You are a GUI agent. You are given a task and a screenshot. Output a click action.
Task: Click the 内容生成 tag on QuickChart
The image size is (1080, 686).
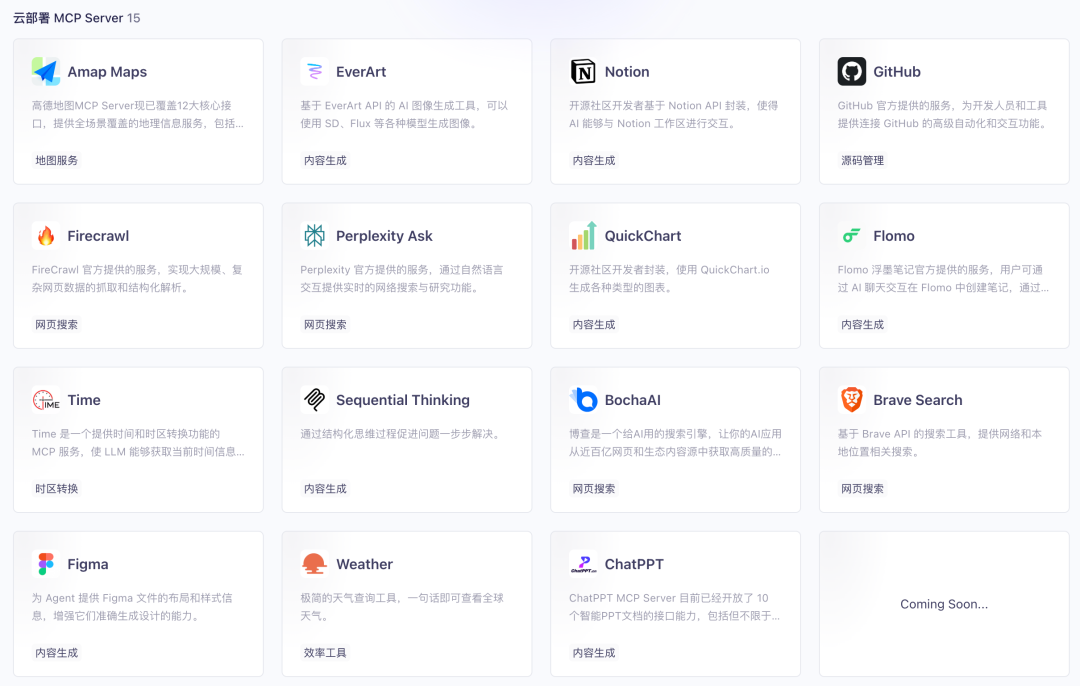click(x=594, y=324)
